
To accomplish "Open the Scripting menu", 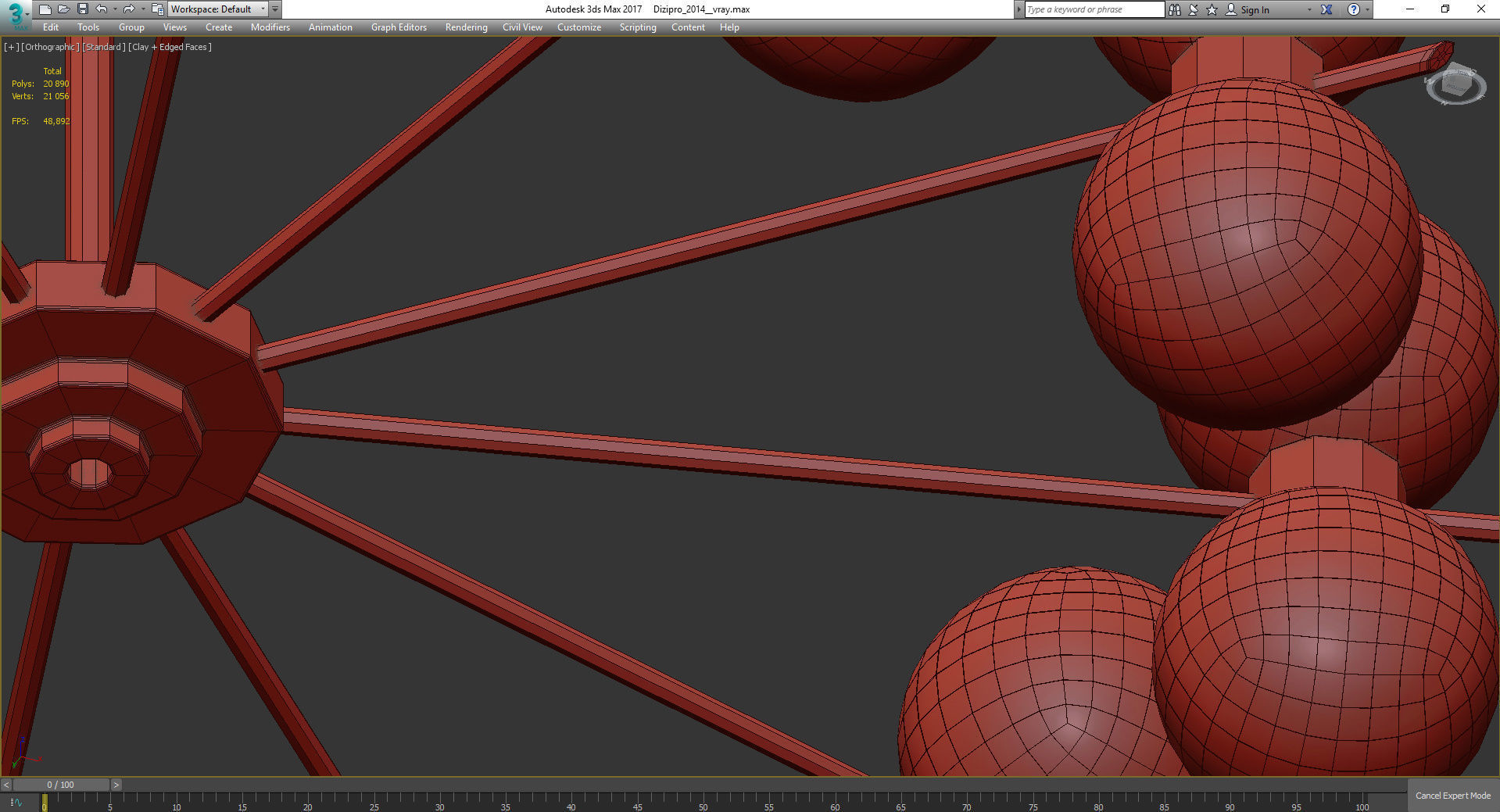I will (638, 27).
